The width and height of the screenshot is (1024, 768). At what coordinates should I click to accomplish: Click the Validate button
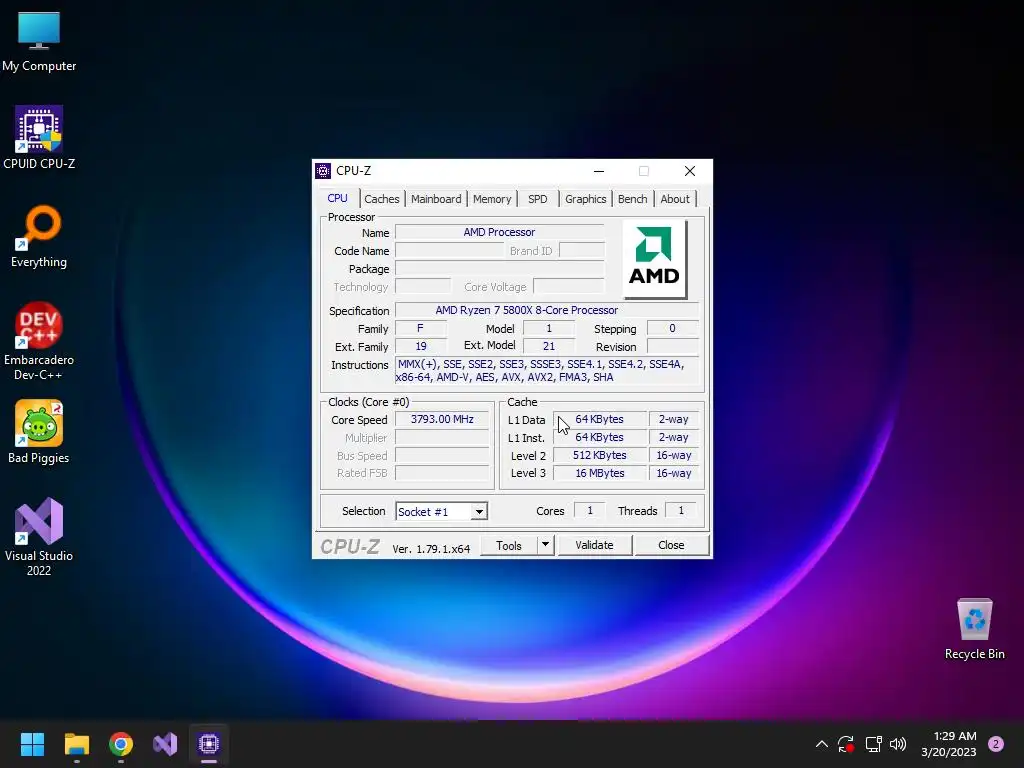coord(594,545)
